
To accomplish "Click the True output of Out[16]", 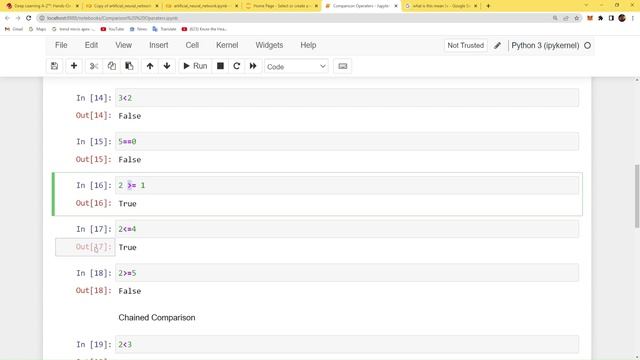I will 127,203.
